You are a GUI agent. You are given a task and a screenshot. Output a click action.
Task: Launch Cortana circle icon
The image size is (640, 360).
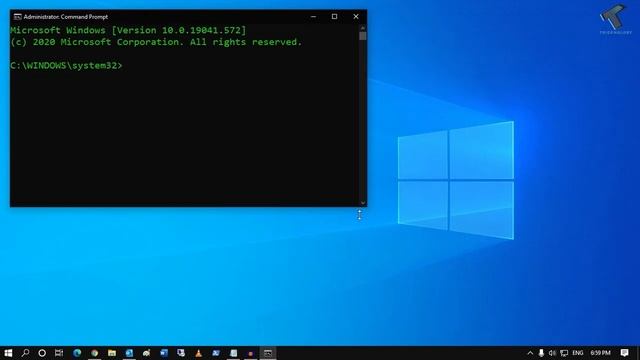pyautogui.click(x=42, y=353)
